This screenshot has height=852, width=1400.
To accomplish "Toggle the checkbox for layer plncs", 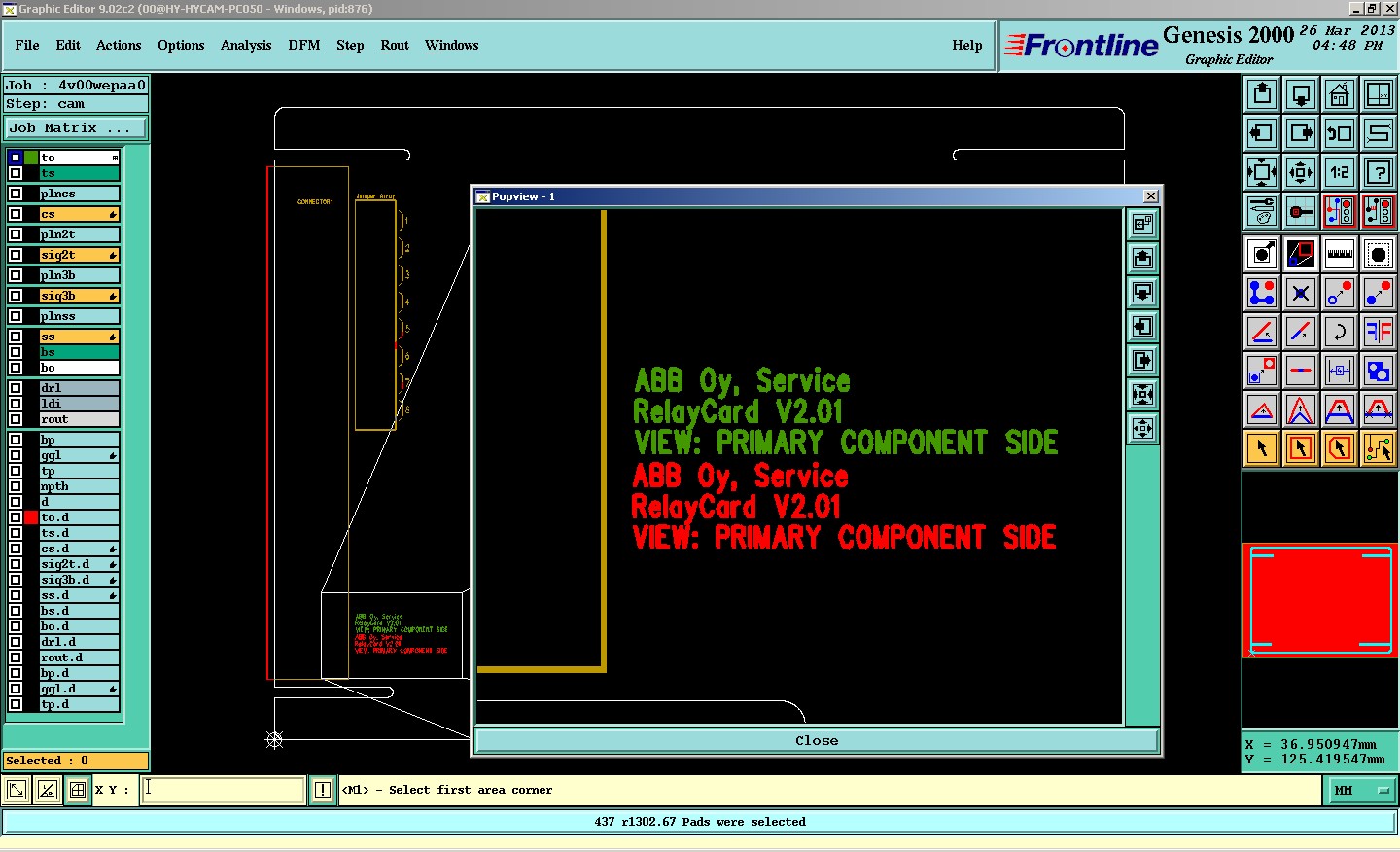I will (x=16, y=194).
